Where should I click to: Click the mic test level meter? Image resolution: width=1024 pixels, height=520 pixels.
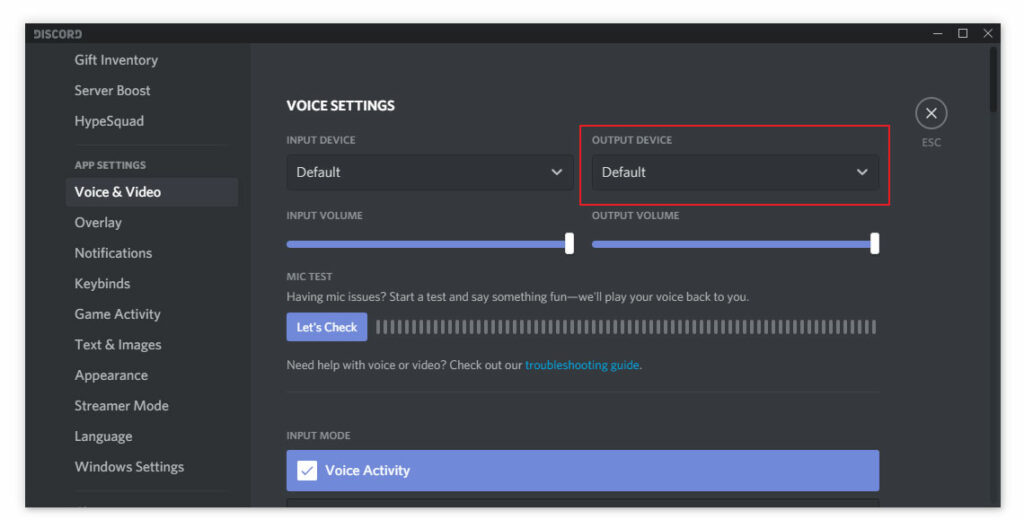tap(626, 327)
